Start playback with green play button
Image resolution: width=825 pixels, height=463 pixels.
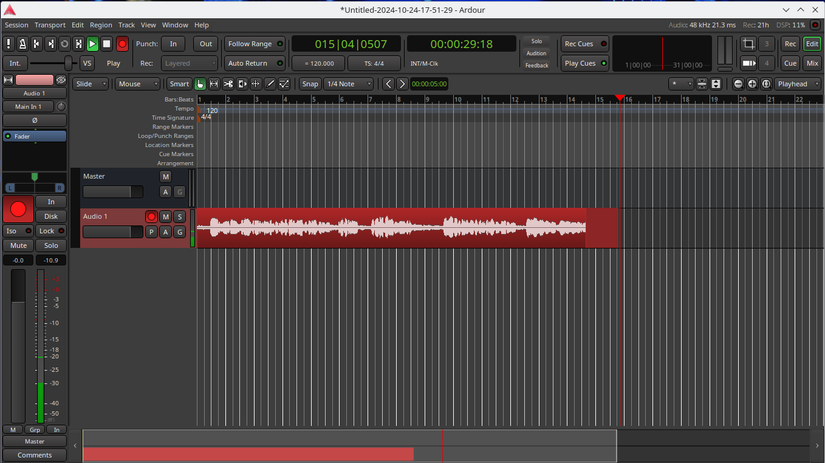coord(93,44)
